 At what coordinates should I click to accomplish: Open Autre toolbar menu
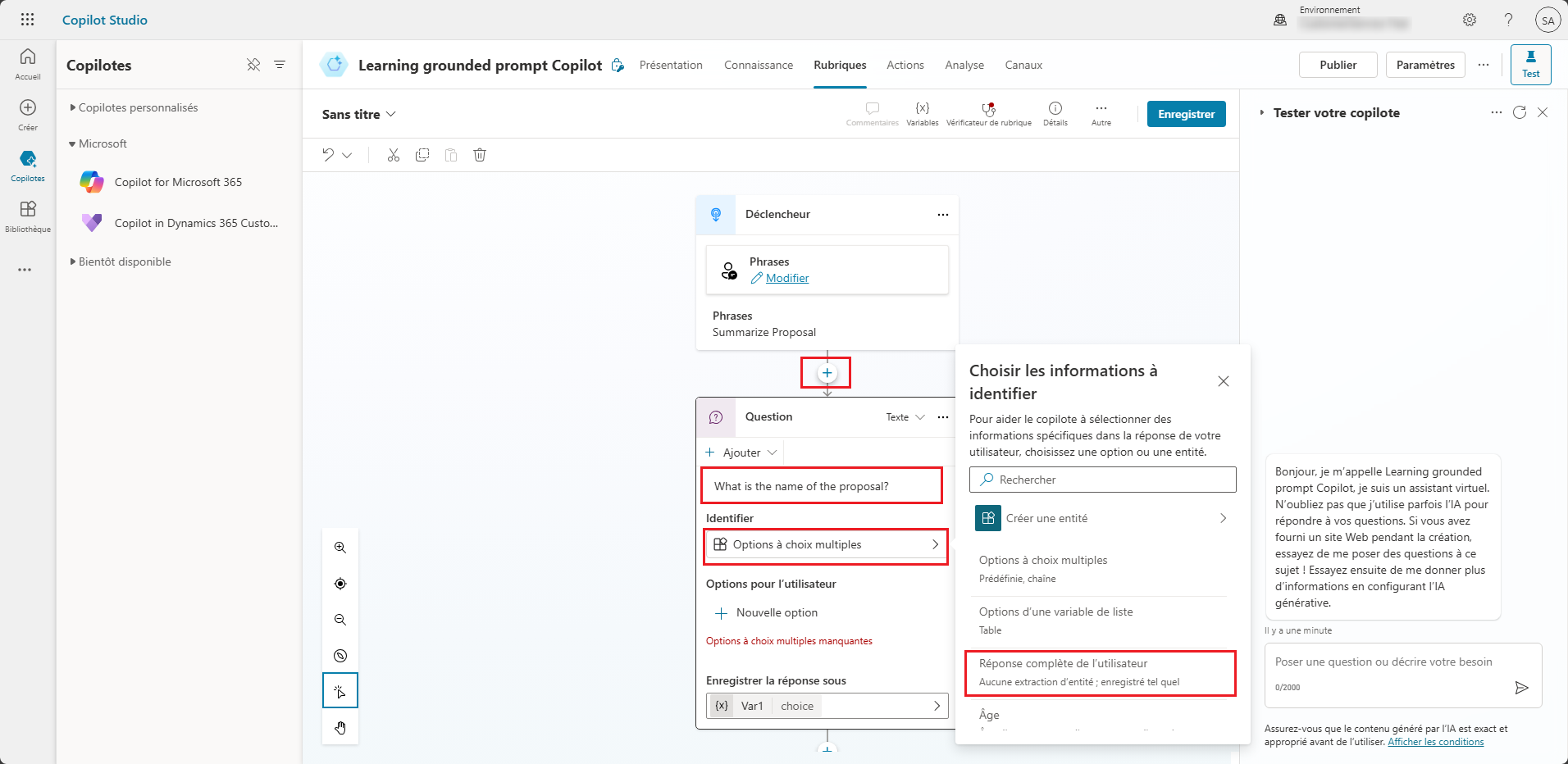click(x=1101, y=114)
